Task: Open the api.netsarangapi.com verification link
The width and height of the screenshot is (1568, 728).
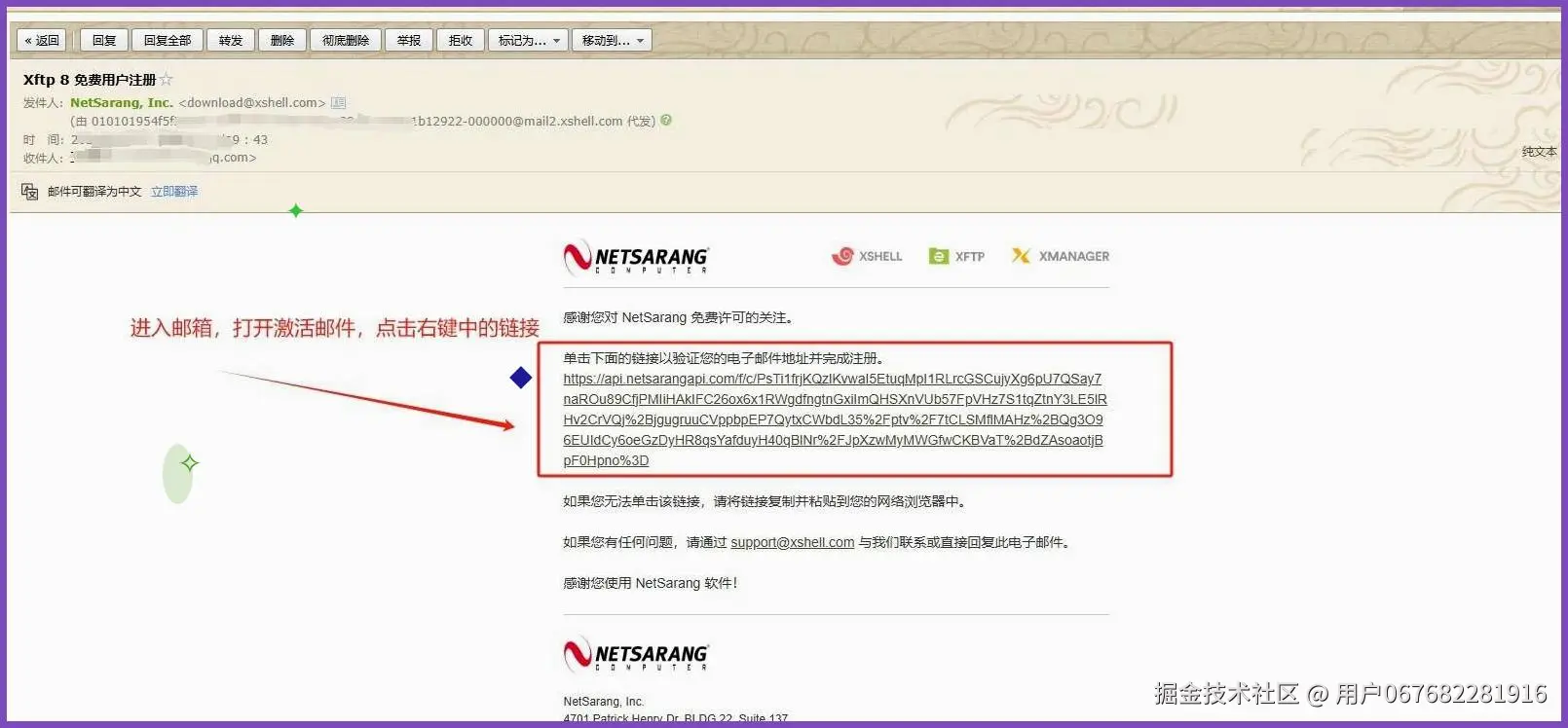Action: pos(835,419)
